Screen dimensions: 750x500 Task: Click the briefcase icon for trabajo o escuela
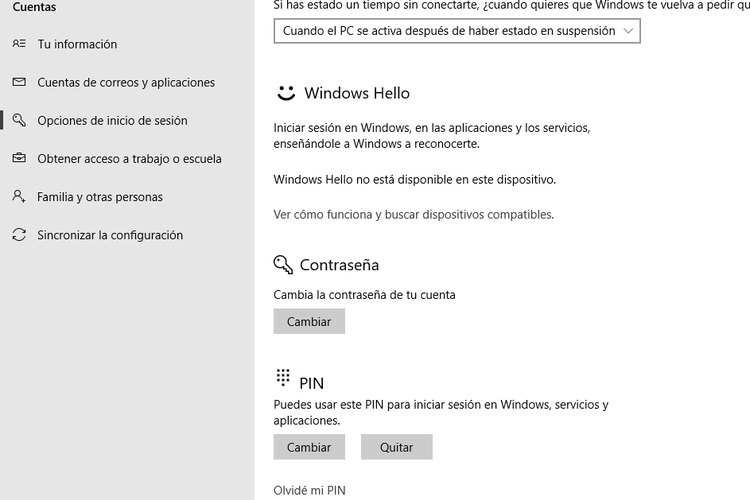tap(19, 158)
